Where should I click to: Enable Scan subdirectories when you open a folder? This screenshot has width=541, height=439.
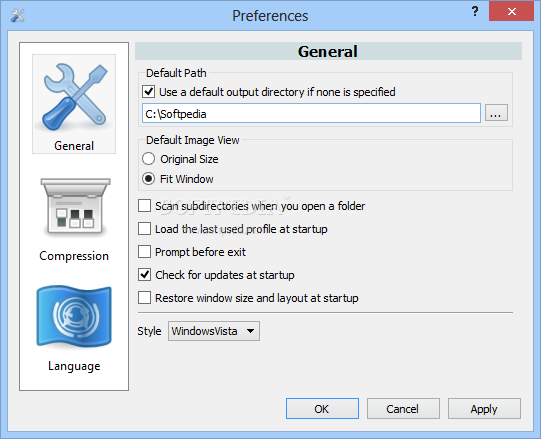click(x=144, y=206)
